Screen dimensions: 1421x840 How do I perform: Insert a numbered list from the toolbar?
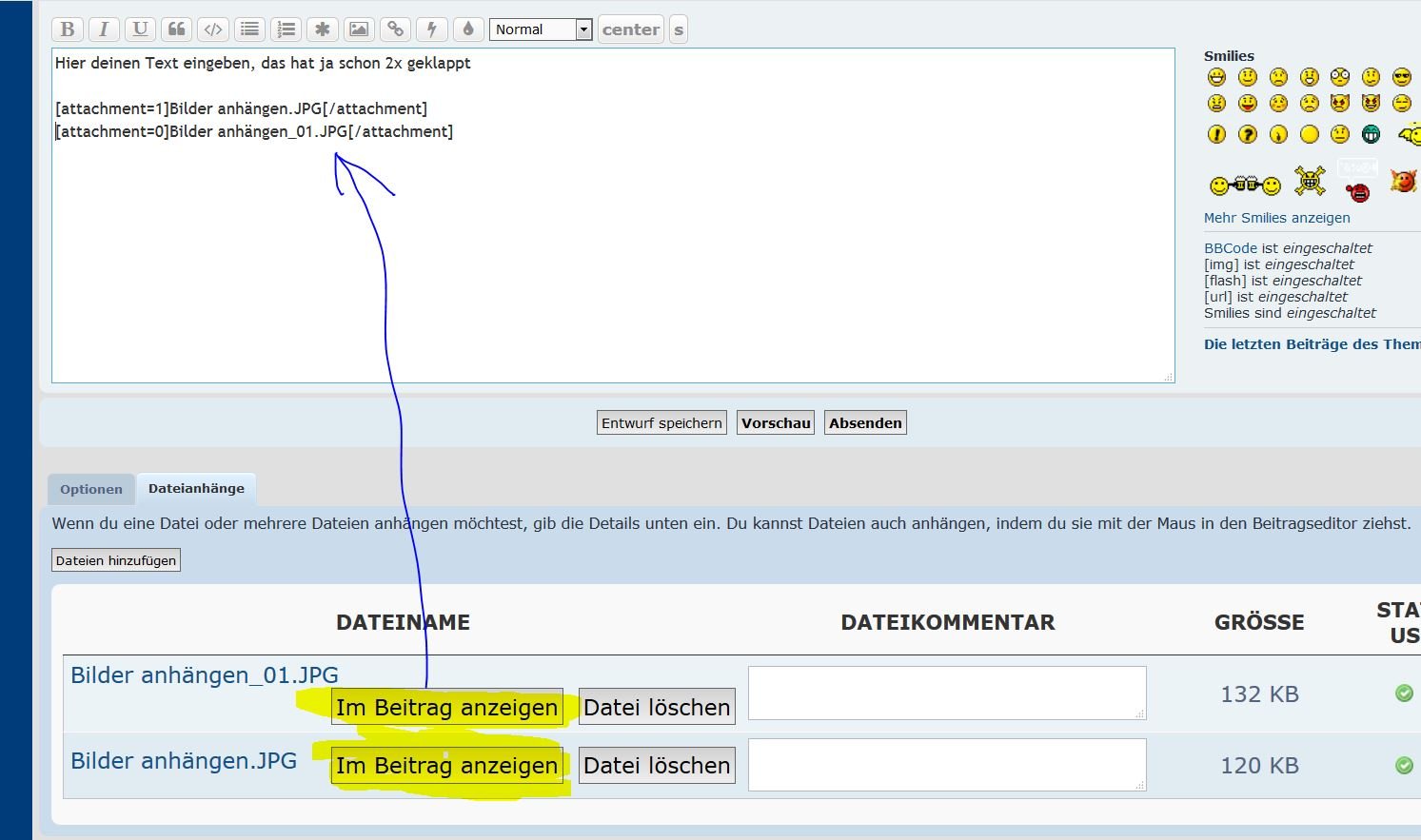[286, 29]
